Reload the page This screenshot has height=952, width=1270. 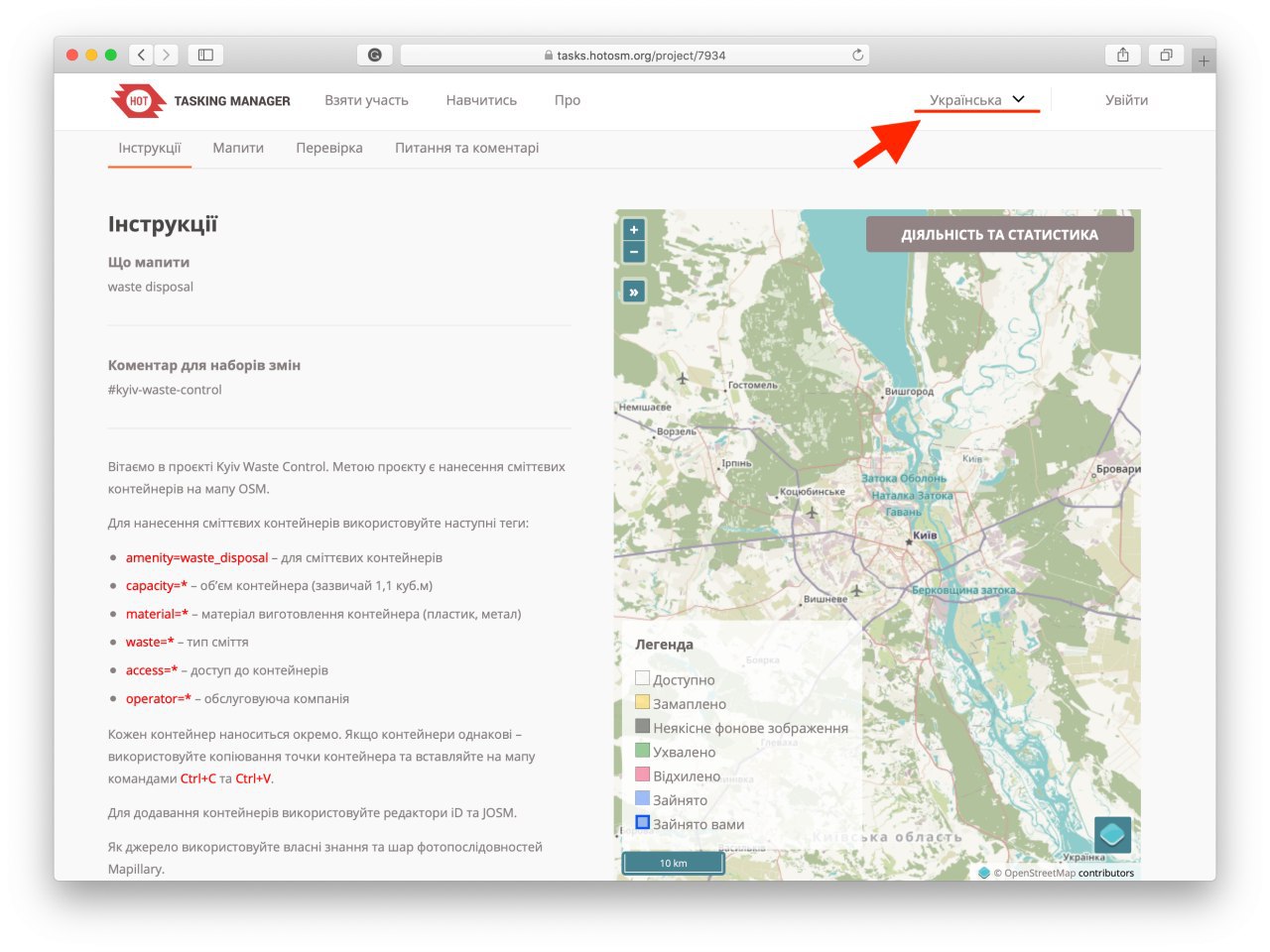pyautogui.click(x=857, y=55)
